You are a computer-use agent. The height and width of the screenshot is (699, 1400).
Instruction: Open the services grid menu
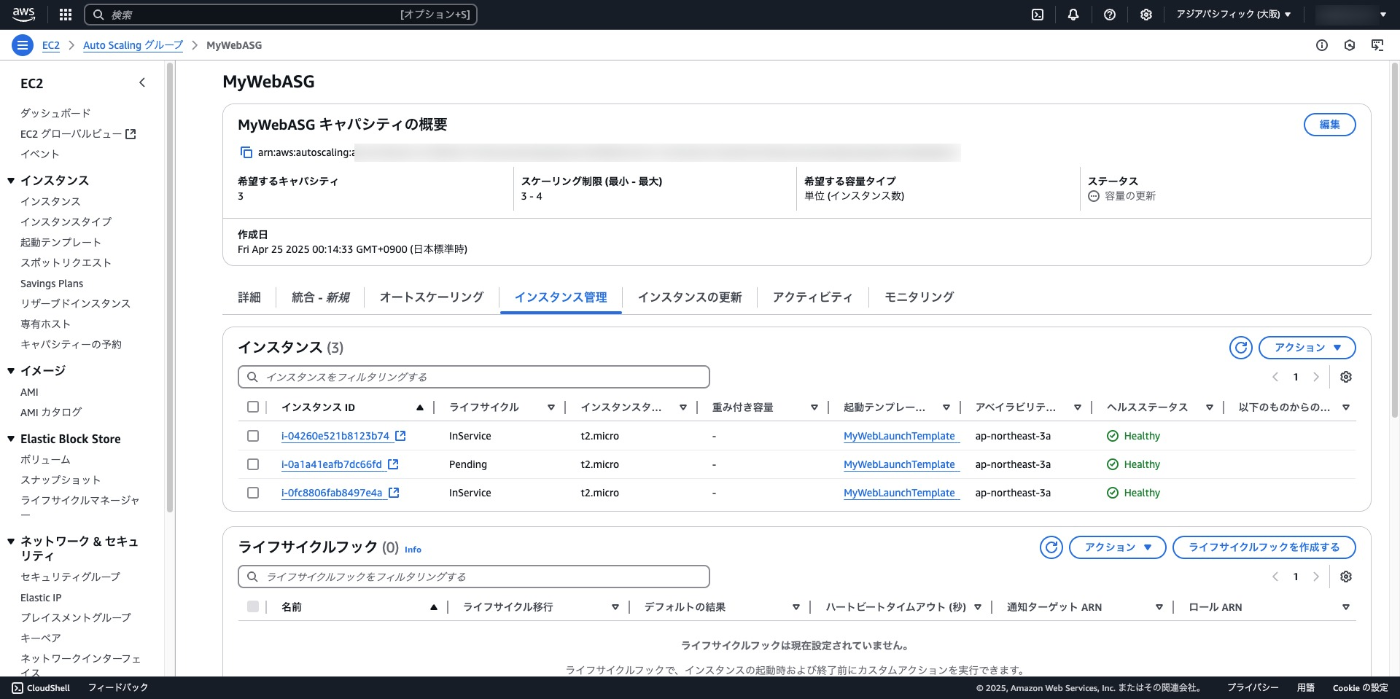pyautogui.click(x=66, y=15)
